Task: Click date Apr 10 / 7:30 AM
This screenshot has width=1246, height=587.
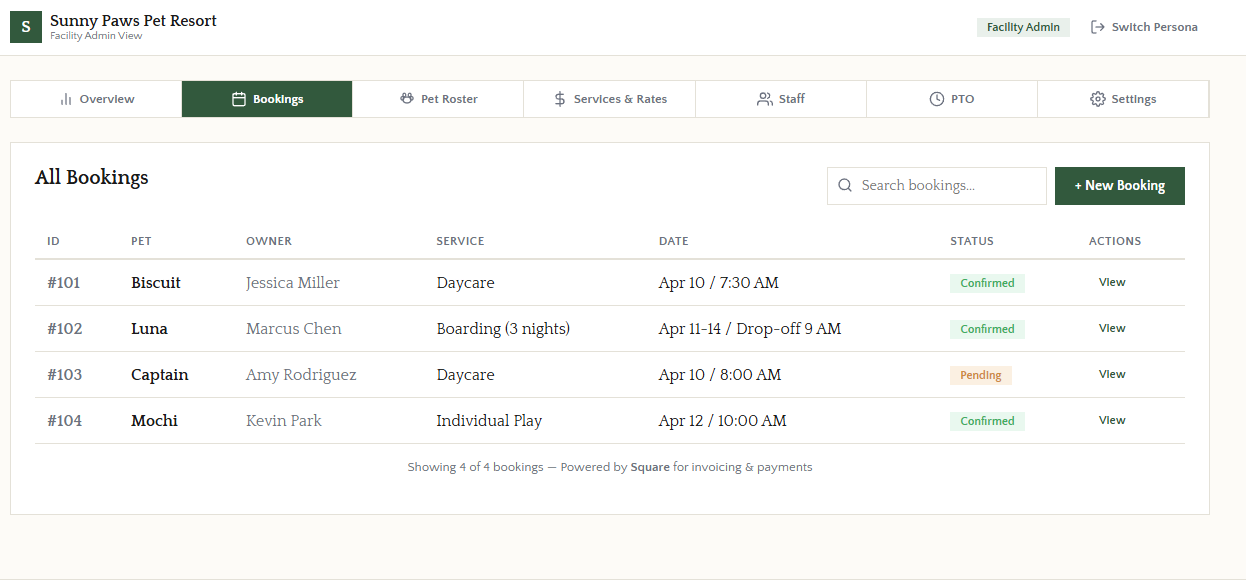Action: coord(718,283)
